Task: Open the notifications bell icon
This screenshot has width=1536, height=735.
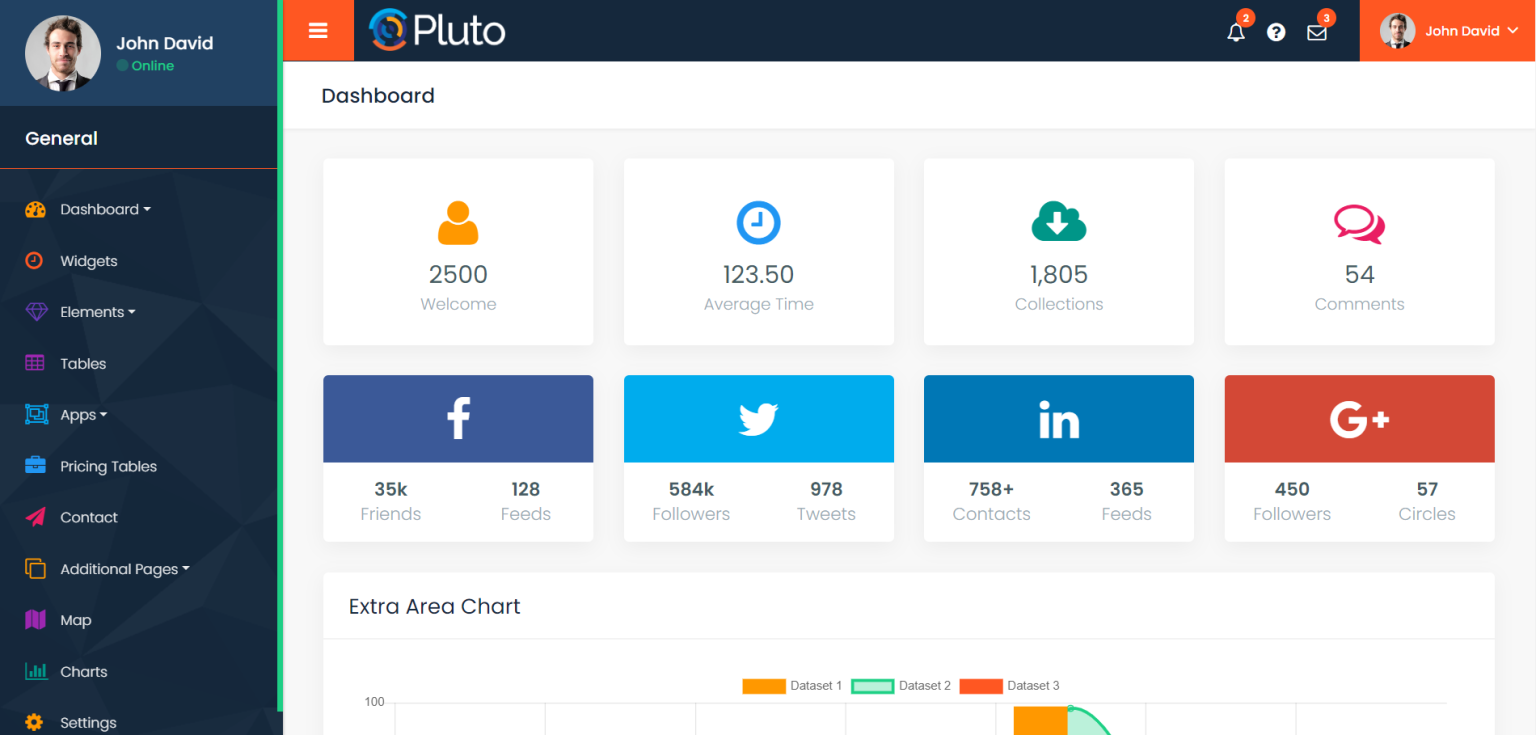Action: pos(1236,32)
